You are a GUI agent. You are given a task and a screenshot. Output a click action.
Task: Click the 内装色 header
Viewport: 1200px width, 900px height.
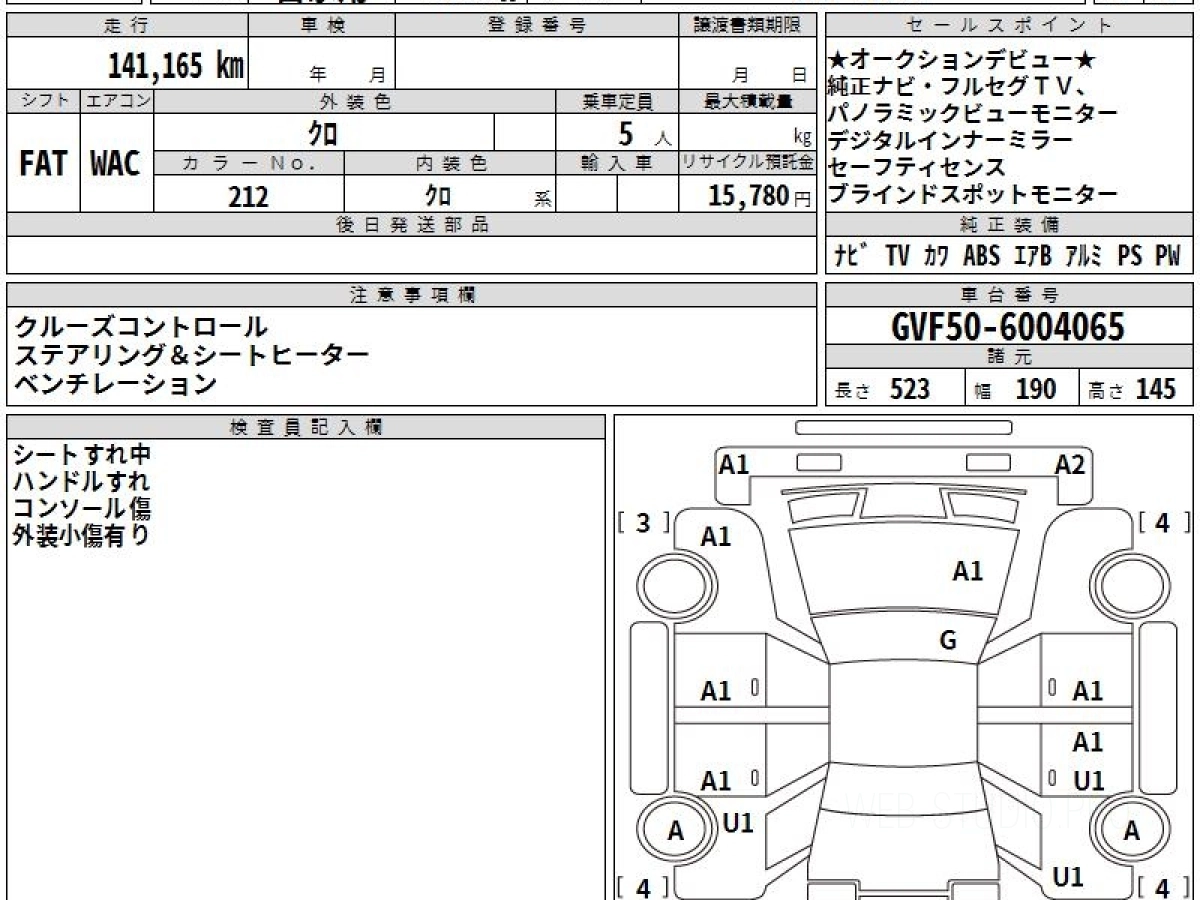click(x=450, y=163)
